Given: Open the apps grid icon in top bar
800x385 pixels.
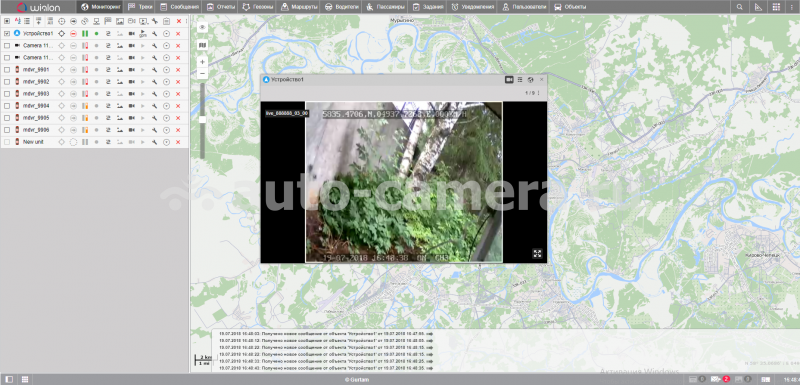Looking at the screenshot, I should pos(776,7).
